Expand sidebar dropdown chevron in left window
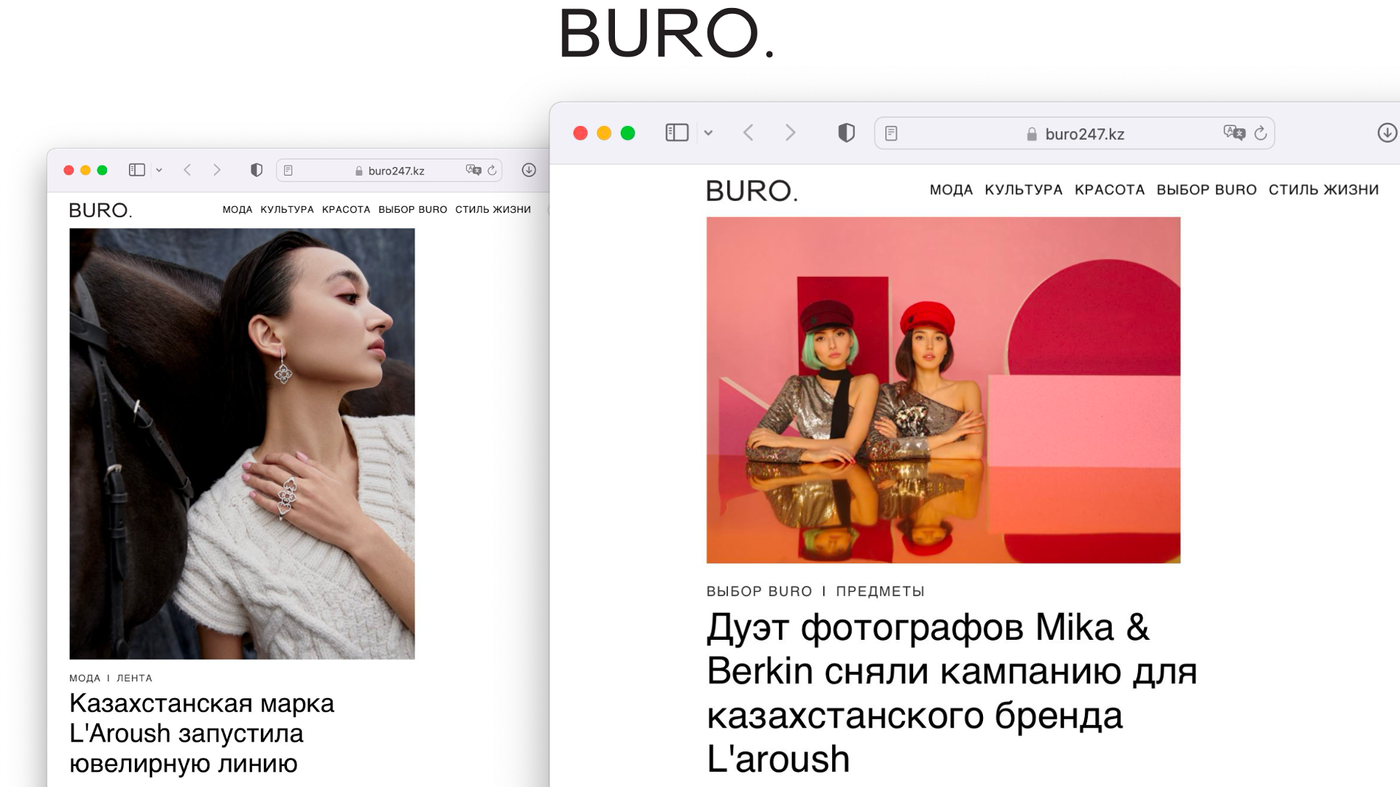1400x787 pixels. [x=159, y=171]
